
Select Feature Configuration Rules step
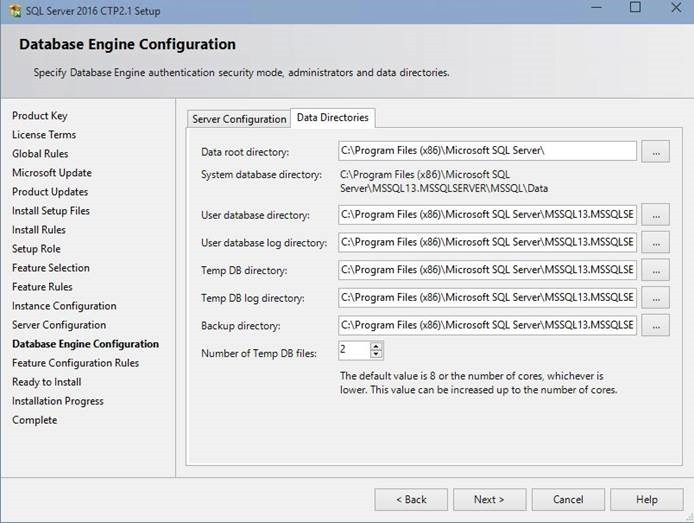tap(76, 363)
